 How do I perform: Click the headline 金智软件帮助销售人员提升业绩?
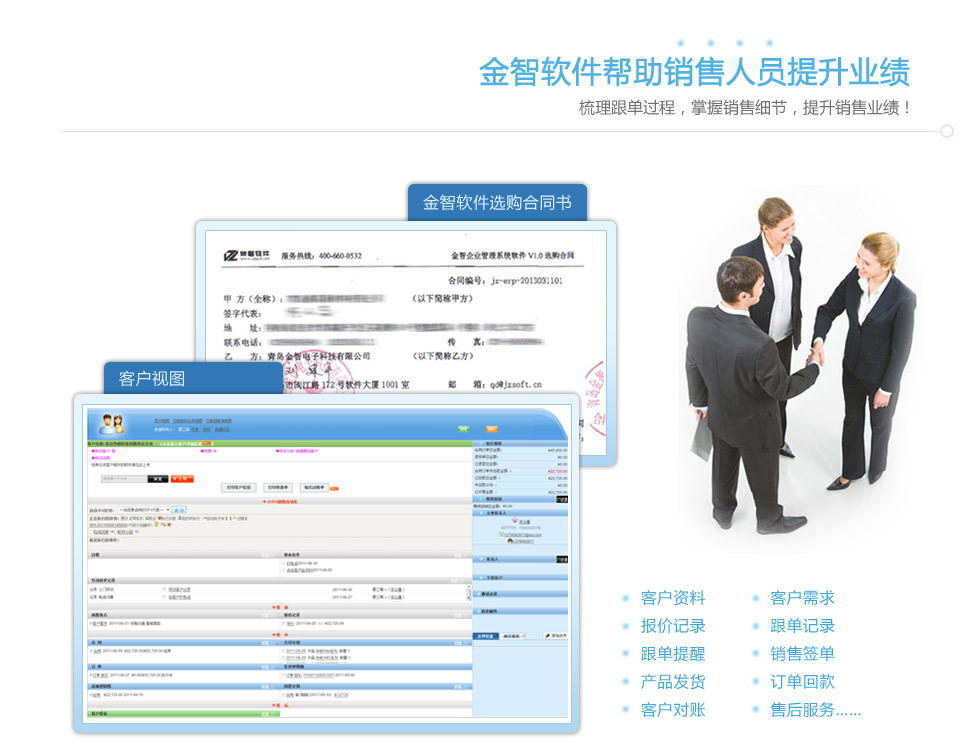click(x=694, y=72)
